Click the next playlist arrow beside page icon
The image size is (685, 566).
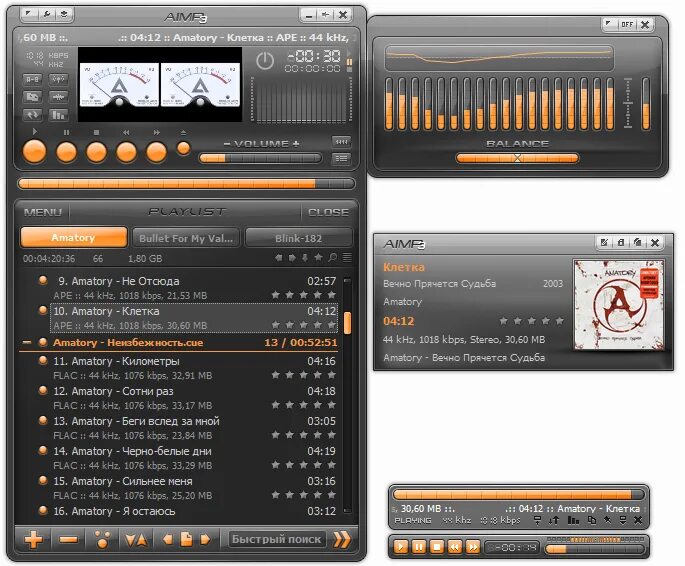click(x=204, y=540)
